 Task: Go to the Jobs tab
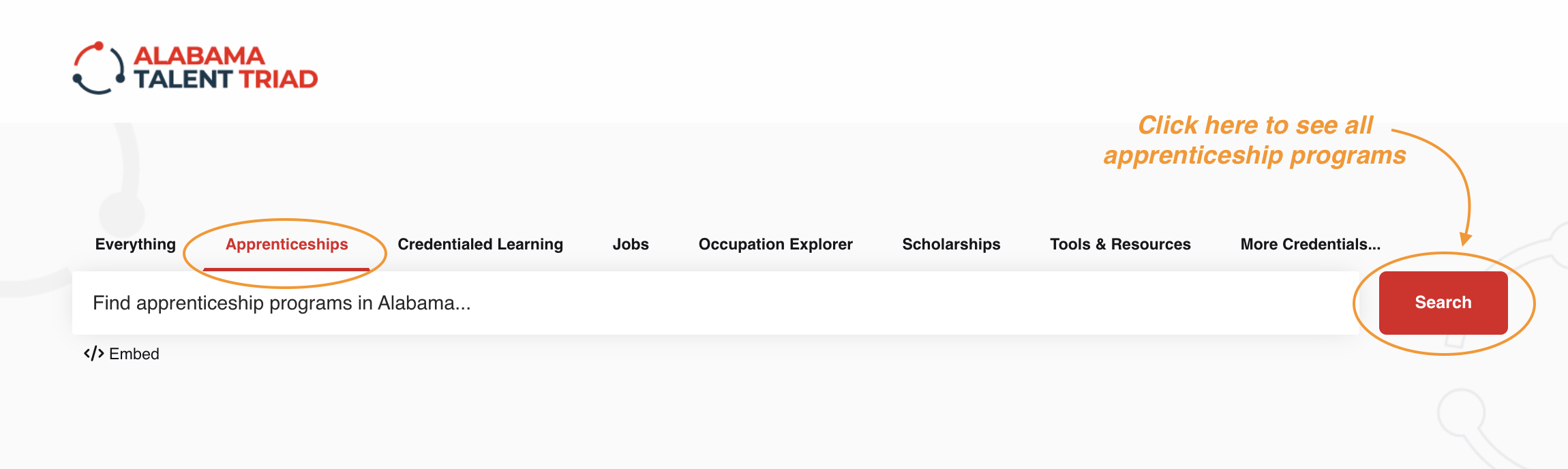[631, 244]
